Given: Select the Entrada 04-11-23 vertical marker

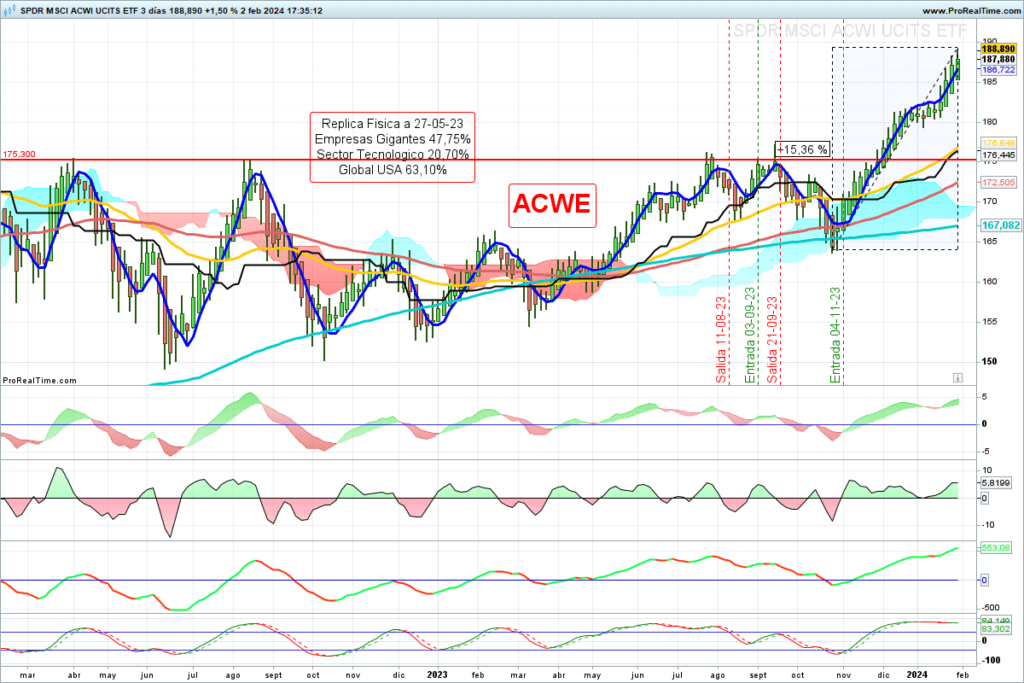Looking at the screenshot, I should 835,335.
